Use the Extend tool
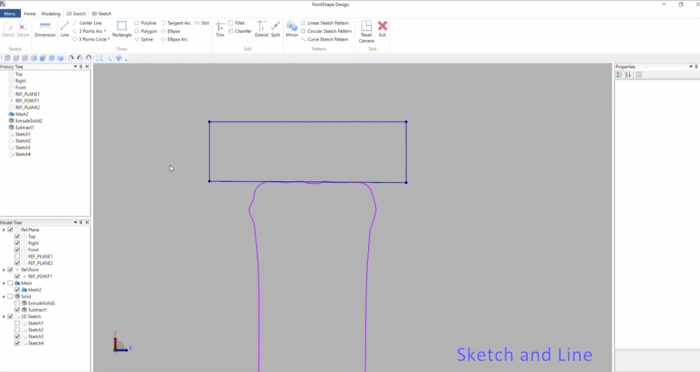700x372 pixels. [x=261, y=29]
